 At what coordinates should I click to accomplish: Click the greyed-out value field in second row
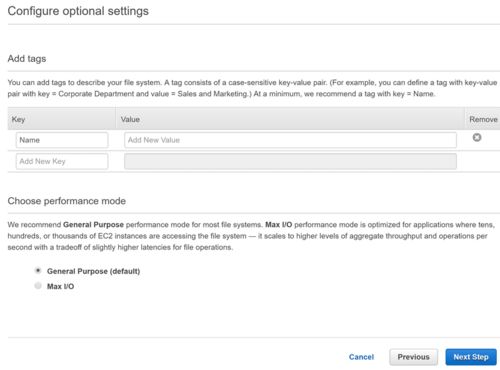click(290, 161)
